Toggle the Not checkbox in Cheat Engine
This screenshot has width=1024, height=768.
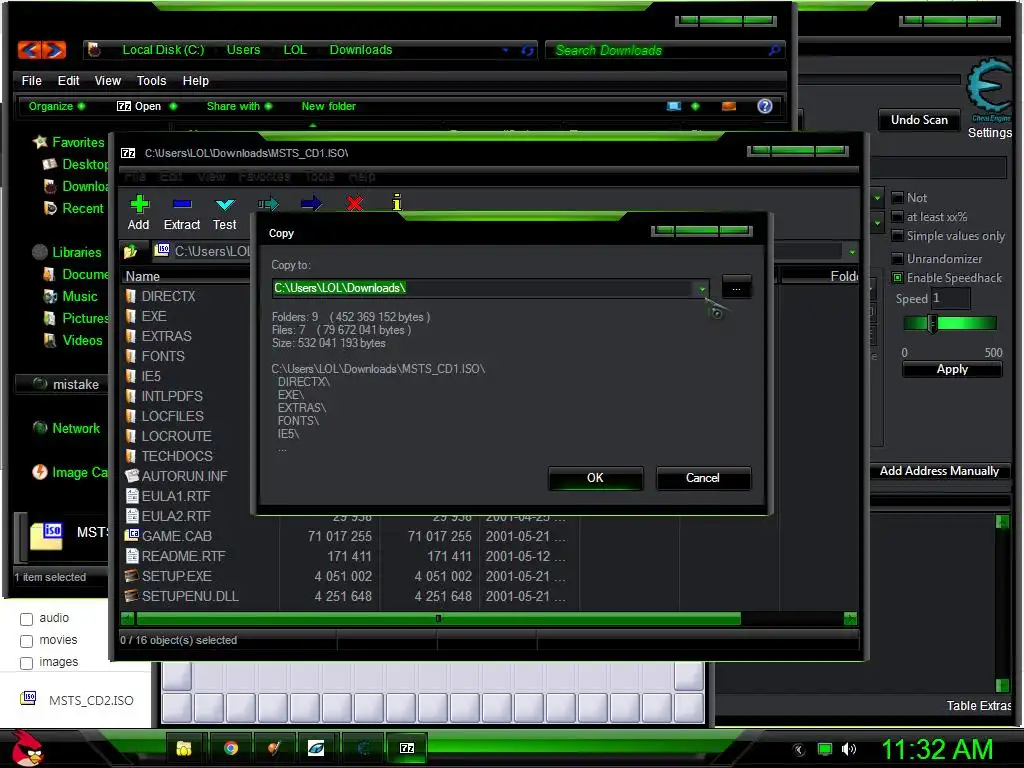point(897,197)
